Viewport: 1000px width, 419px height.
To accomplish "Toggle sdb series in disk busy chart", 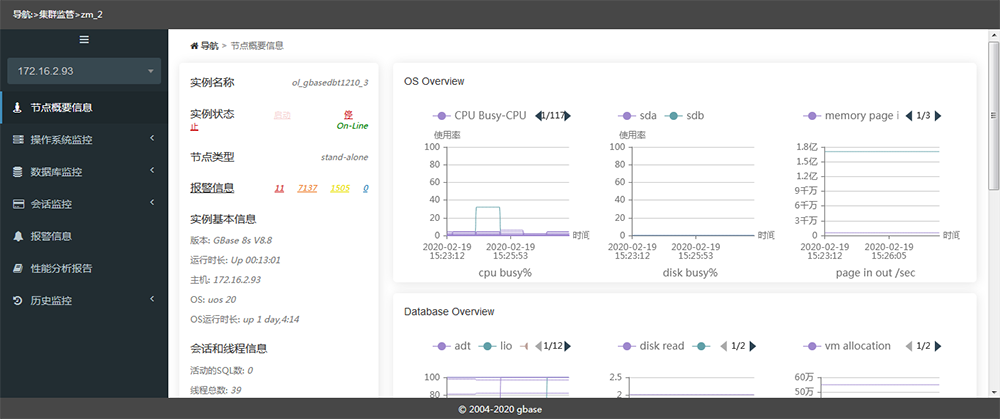I will 685,116.
